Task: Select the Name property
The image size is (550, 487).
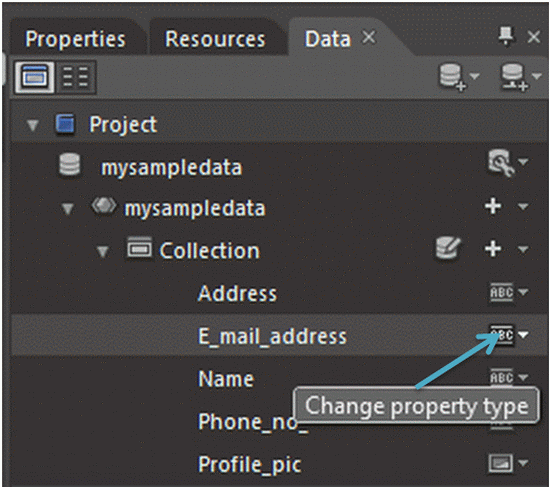Action: point(226,379)
